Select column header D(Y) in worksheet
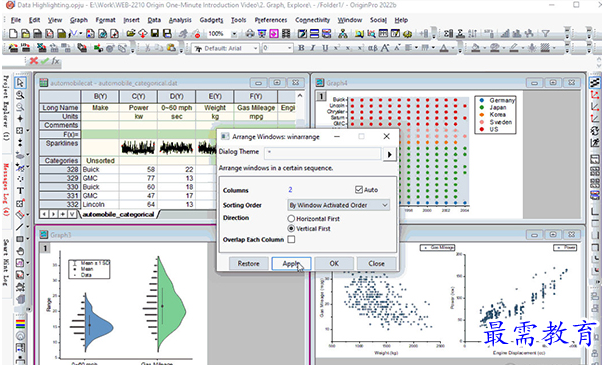 point(176,96)
